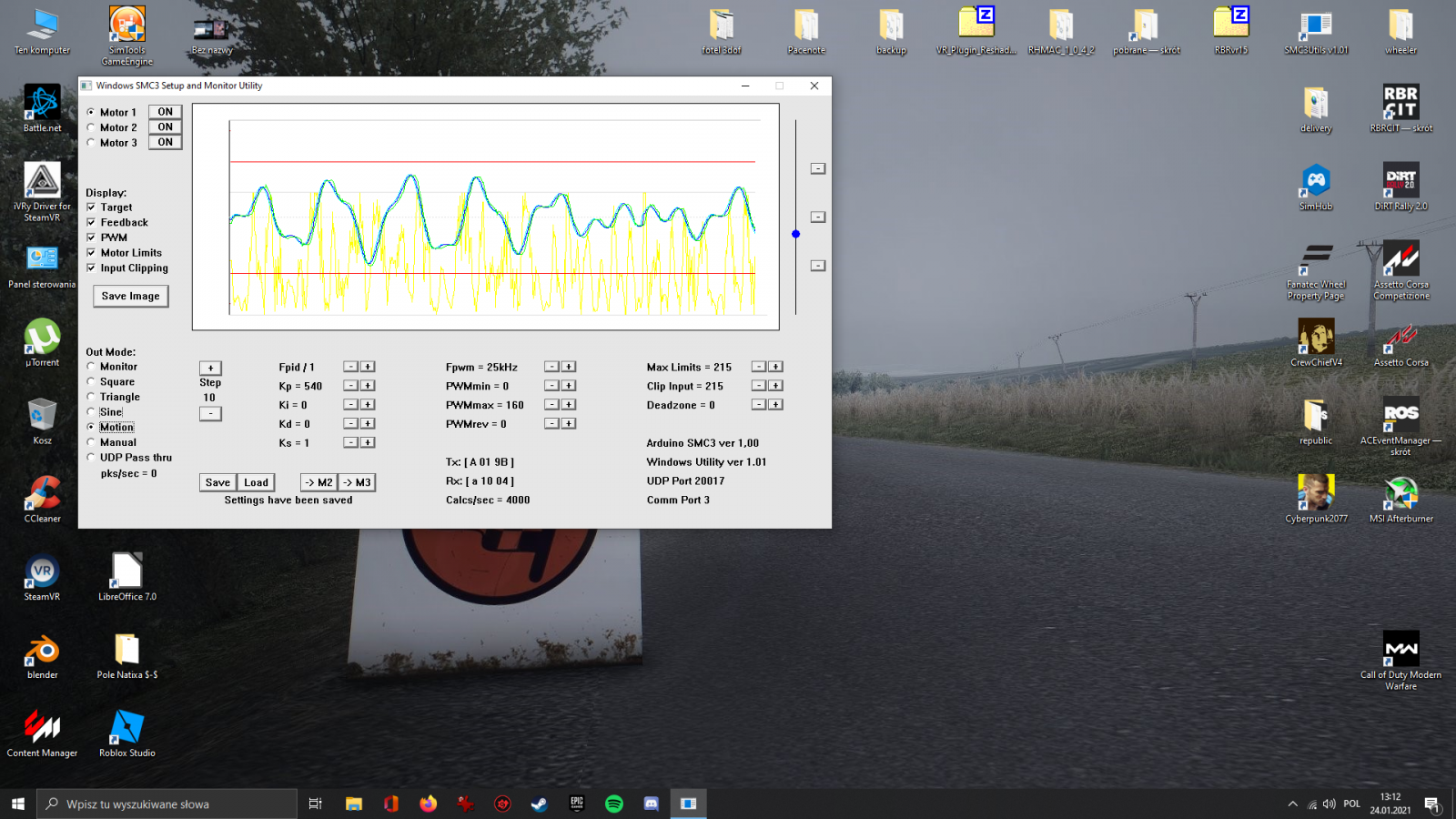
Task: Open Steam from the taskbar
Action: (540, 804)
